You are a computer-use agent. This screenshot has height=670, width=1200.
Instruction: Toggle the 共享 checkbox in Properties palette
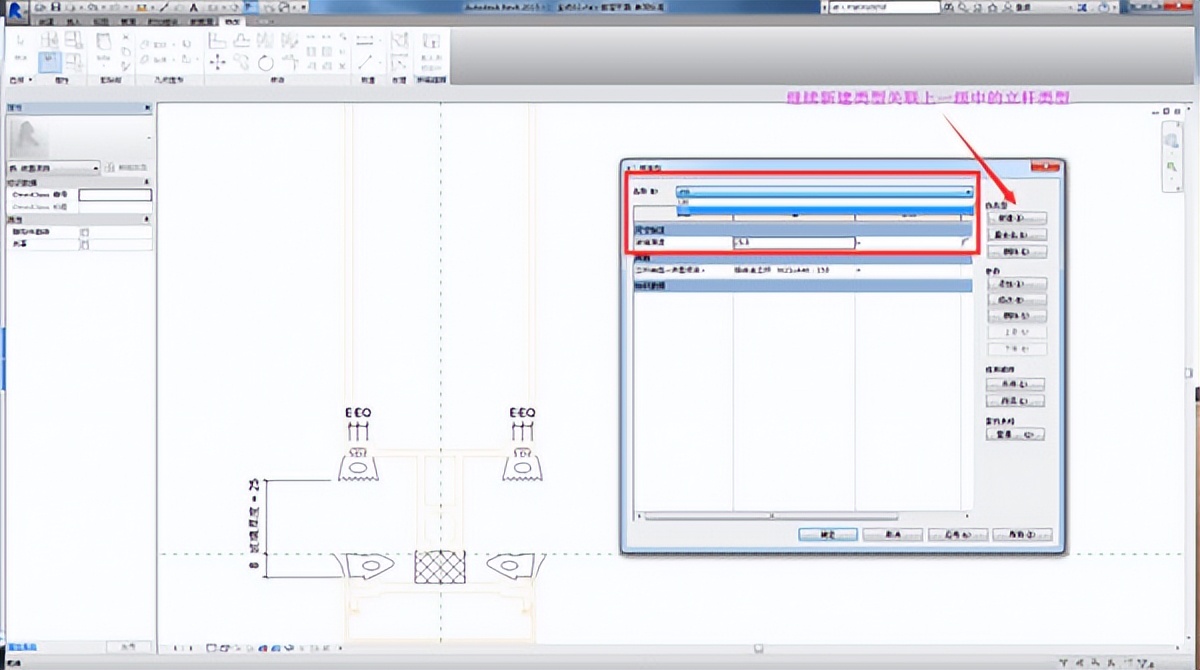tap(84, 244)
